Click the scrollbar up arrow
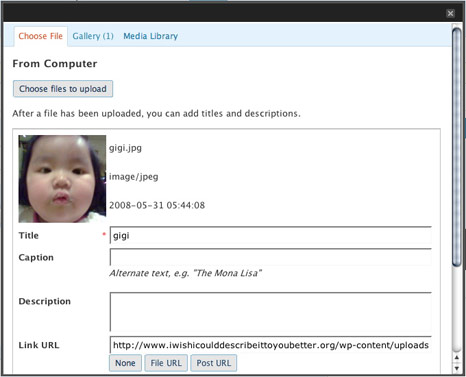 (457, 358)
